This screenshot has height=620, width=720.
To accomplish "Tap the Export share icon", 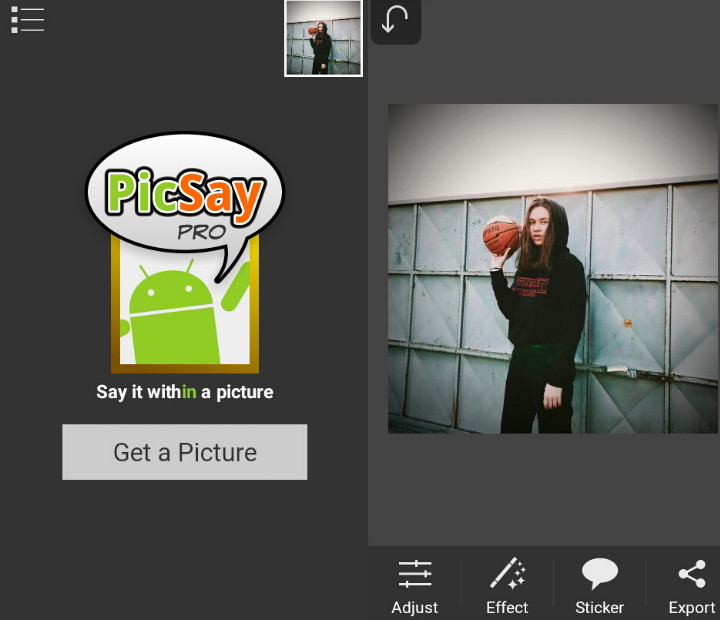I will click(692, 587).
